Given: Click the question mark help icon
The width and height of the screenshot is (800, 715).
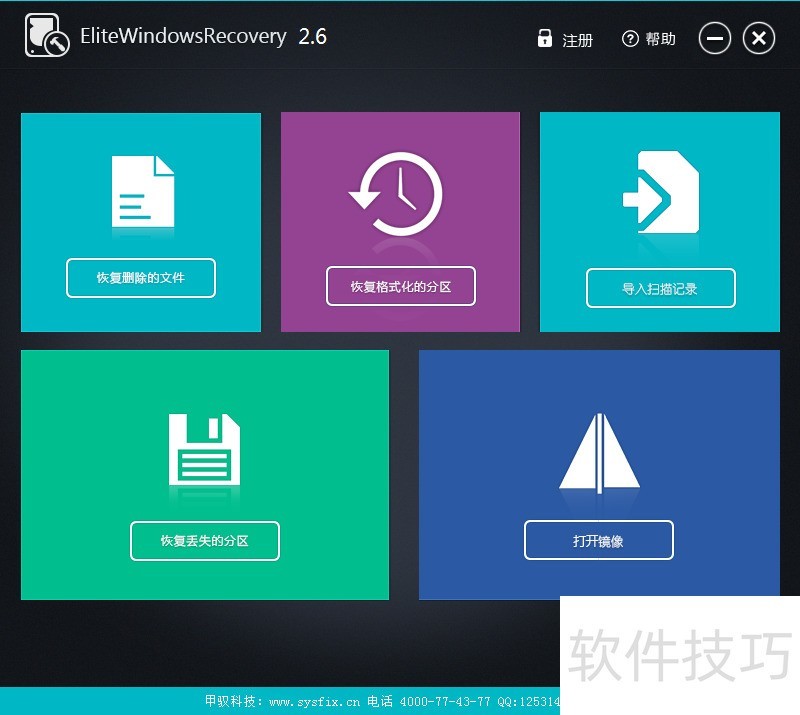Looking at the screenshot, I should point(630,39).
